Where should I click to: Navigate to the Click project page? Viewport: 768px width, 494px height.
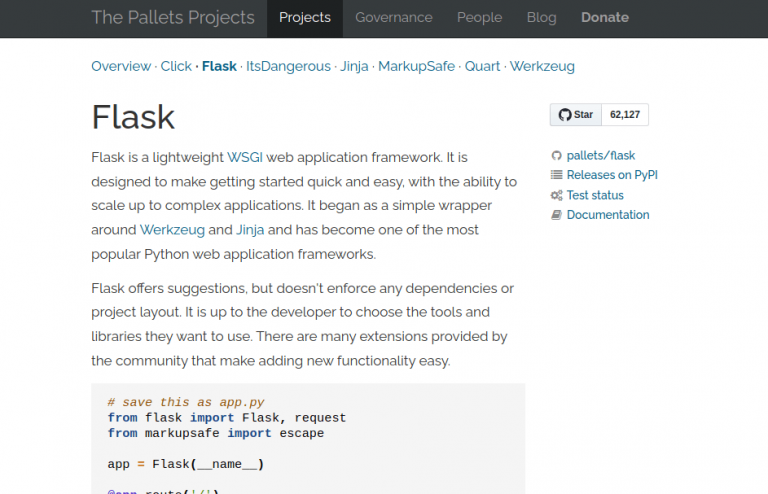[176, 66]
